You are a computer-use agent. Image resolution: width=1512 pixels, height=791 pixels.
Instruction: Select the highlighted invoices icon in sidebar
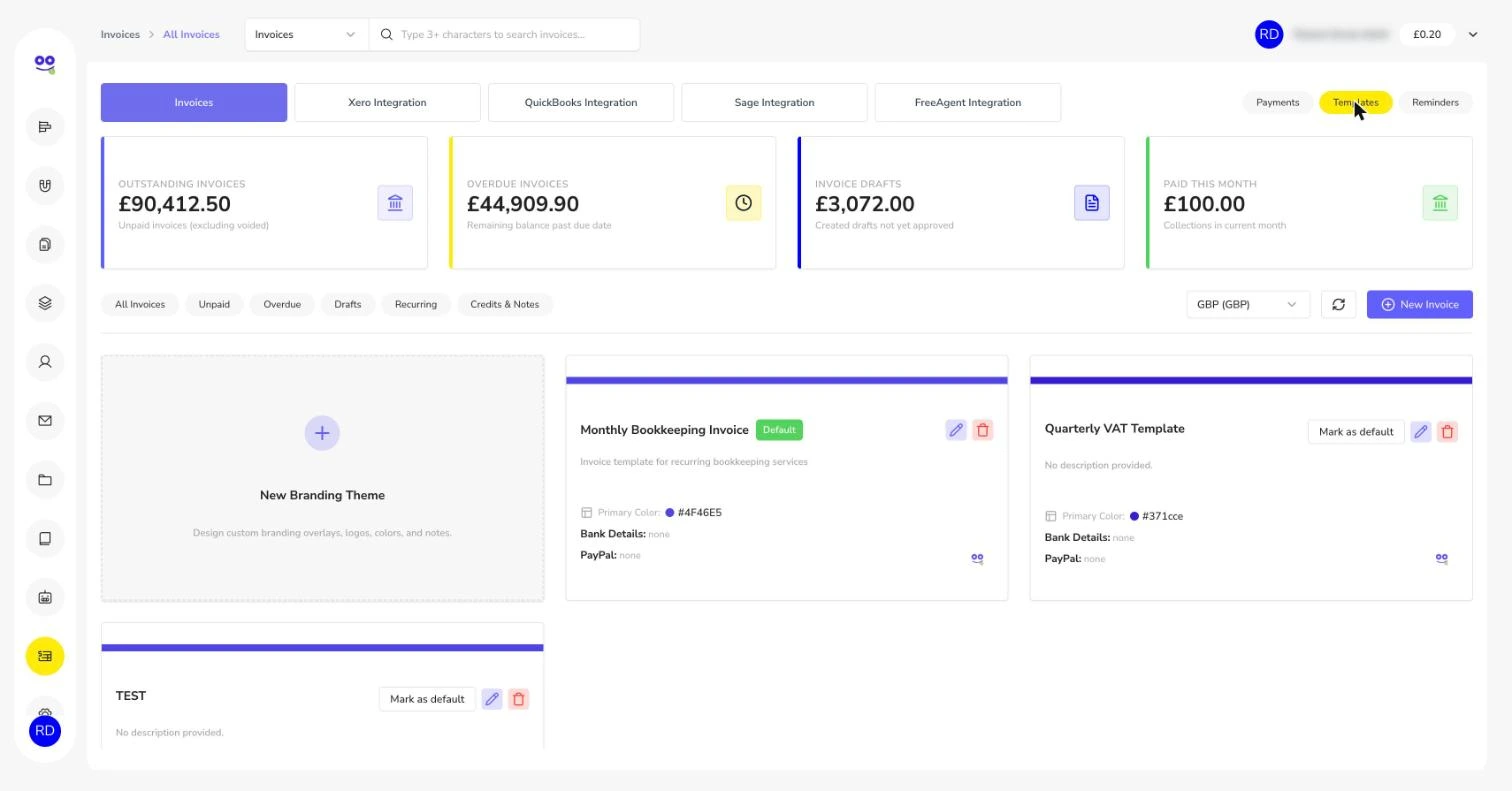[x=44, y=656]
